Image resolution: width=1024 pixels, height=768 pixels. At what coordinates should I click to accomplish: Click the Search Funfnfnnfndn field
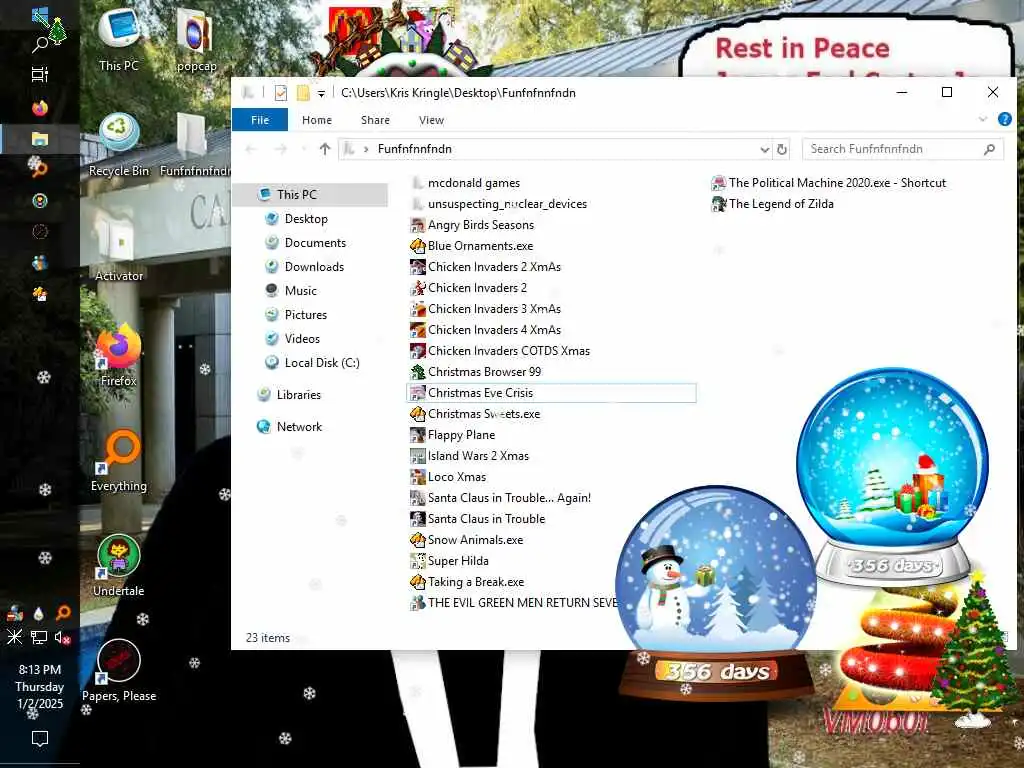pos(903,149)
